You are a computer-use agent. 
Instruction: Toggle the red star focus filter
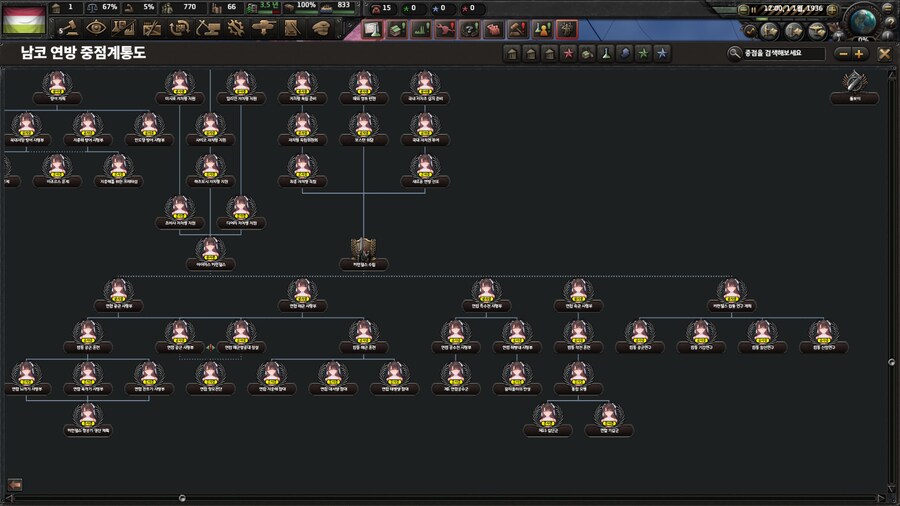coord(568,54)
